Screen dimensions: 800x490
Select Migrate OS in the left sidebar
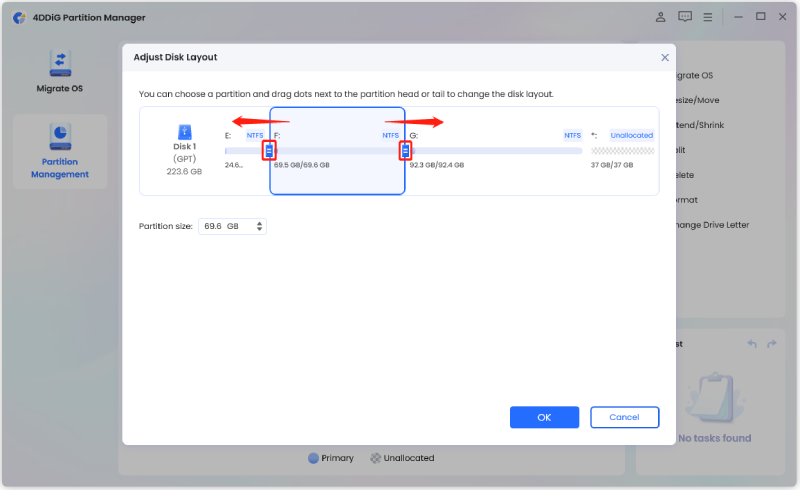(60, 71)
